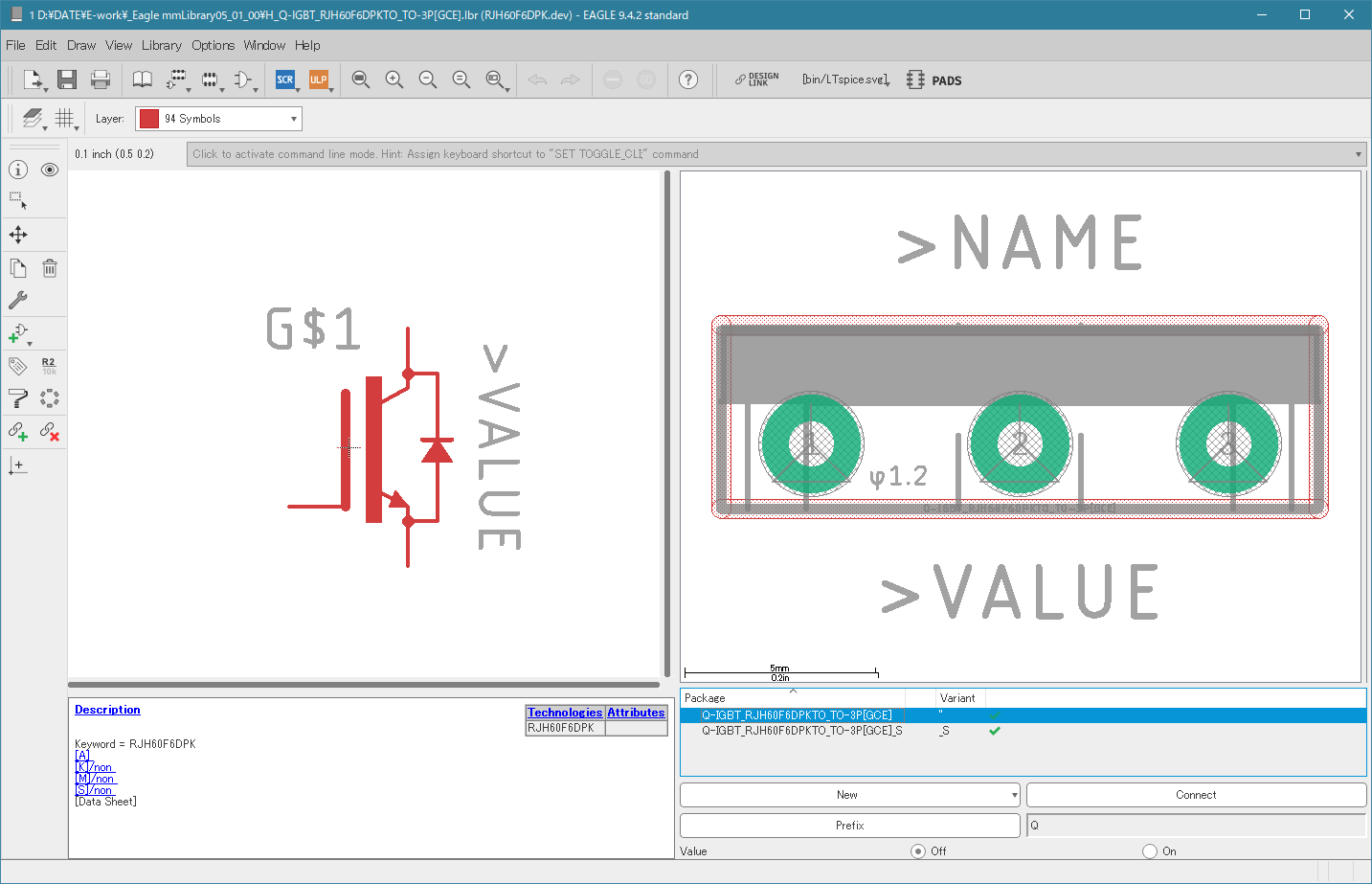Click the Stop command icon

[613, 79]
